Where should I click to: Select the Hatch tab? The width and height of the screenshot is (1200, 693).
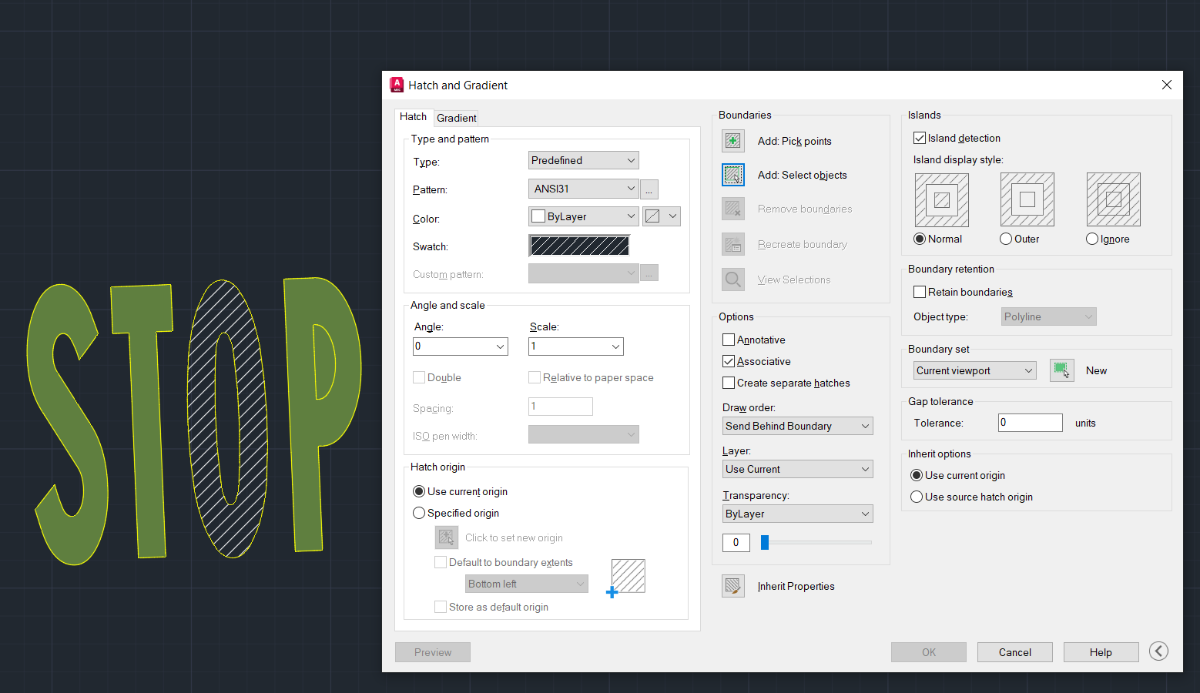point(413,116)
